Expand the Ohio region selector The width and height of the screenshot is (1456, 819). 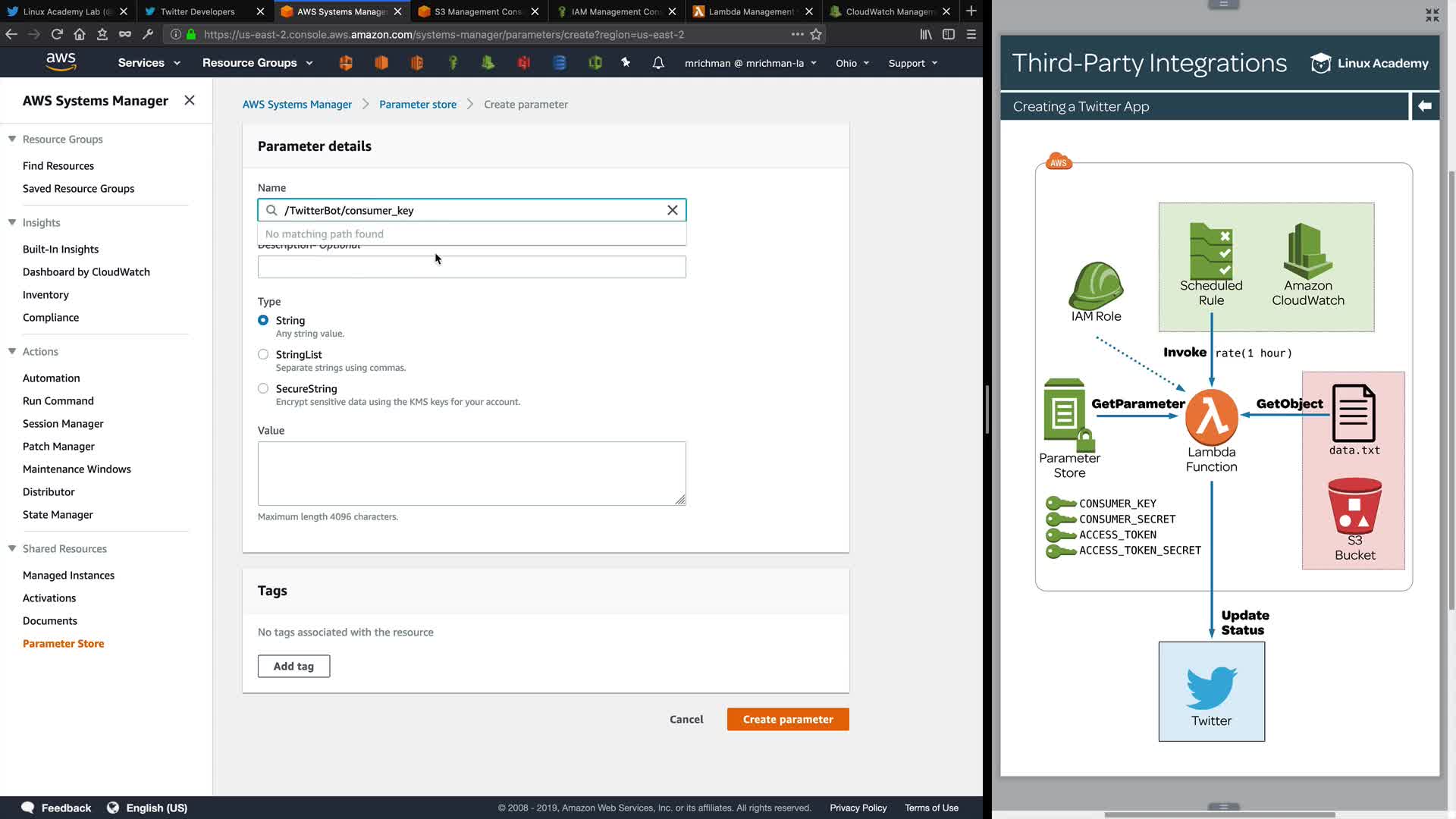[x=852, y=63]
